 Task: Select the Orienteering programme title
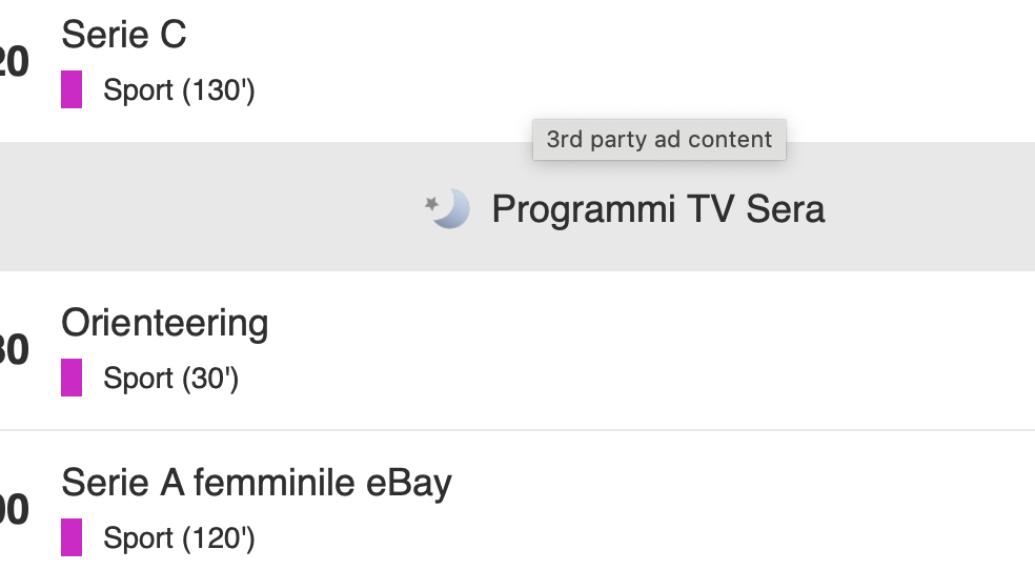coord(165,323)
